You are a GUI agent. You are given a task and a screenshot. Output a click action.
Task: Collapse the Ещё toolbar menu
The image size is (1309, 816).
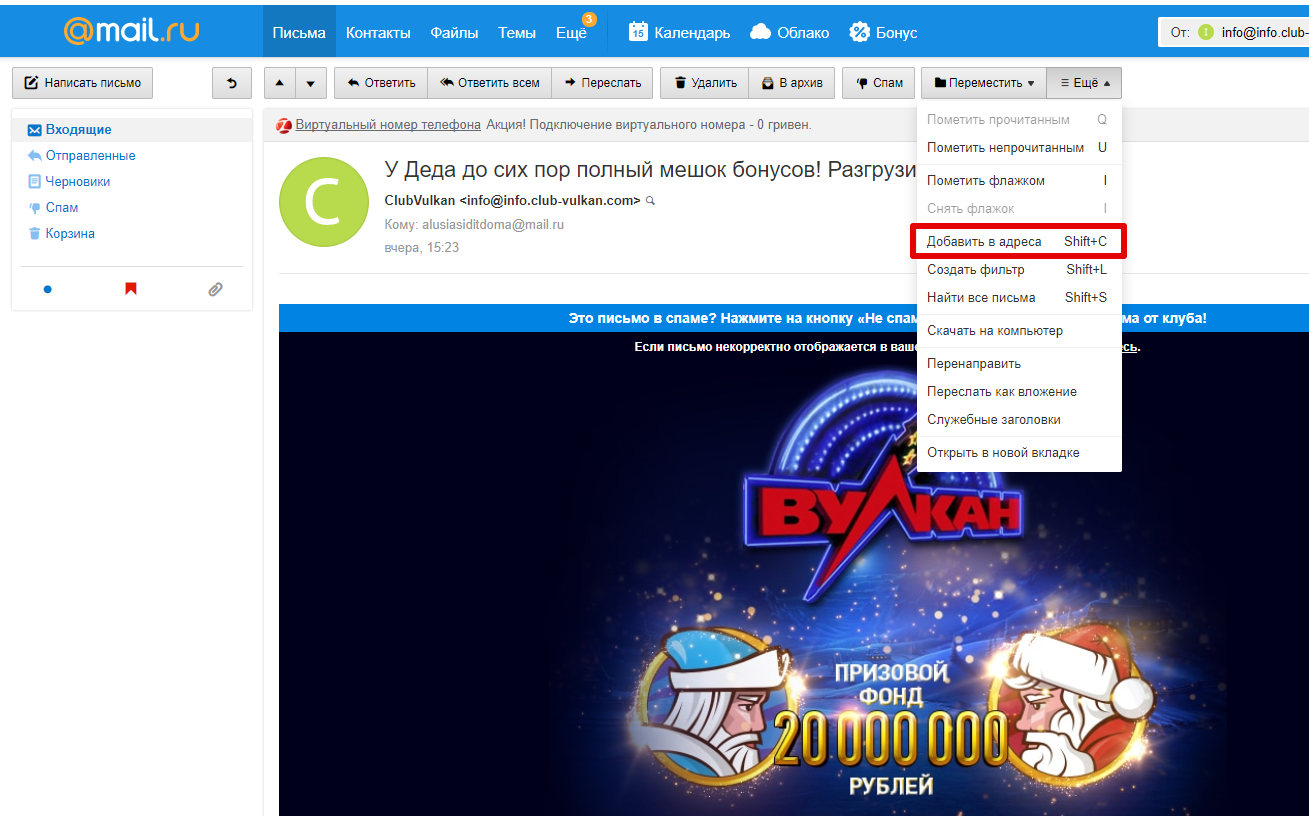pyautogui.click(x=1085, y=83)
